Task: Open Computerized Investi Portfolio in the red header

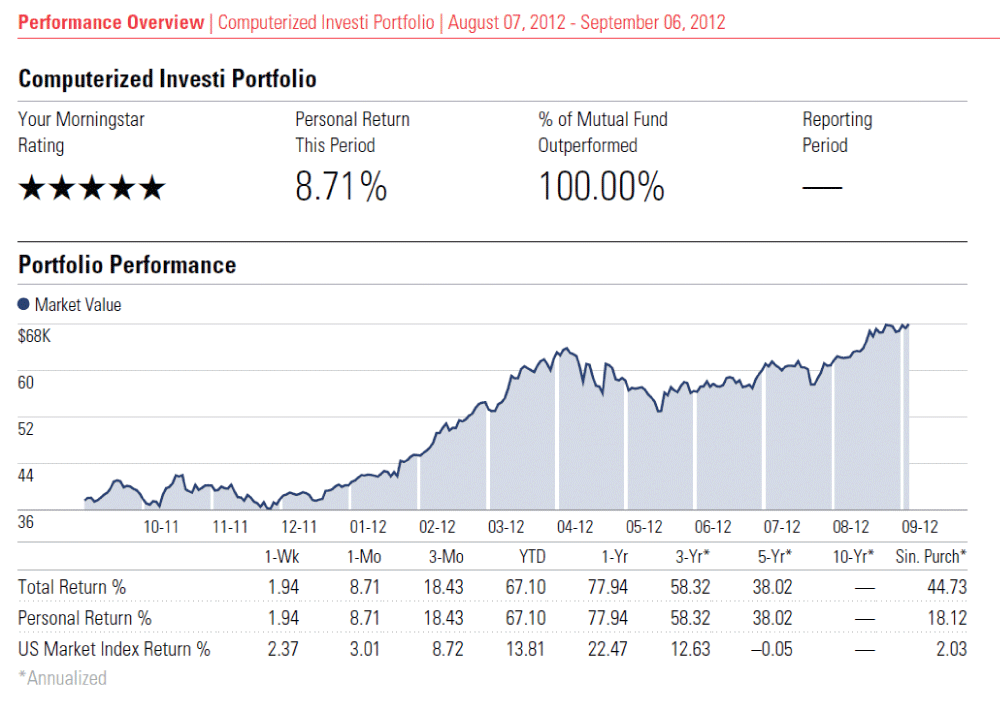Action: point(326,22)
